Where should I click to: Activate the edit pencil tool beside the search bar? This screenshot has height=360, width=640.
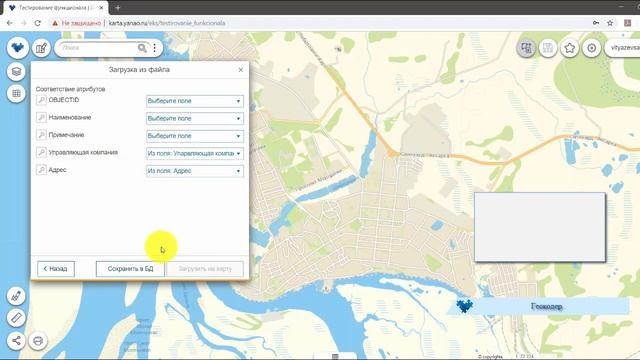point(41,48)
